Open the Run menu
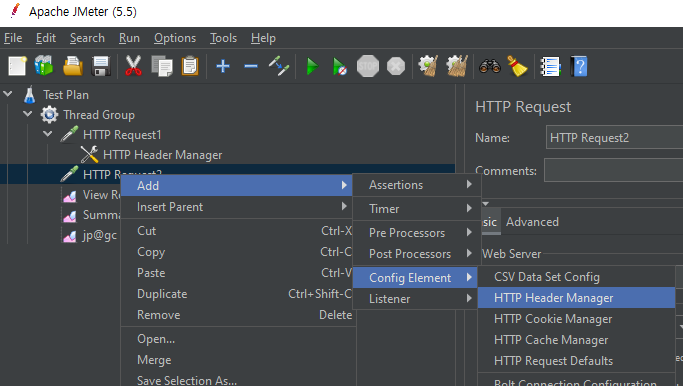Image resolution: width=683 pixels, height=386 pixels. click(129, 38)
